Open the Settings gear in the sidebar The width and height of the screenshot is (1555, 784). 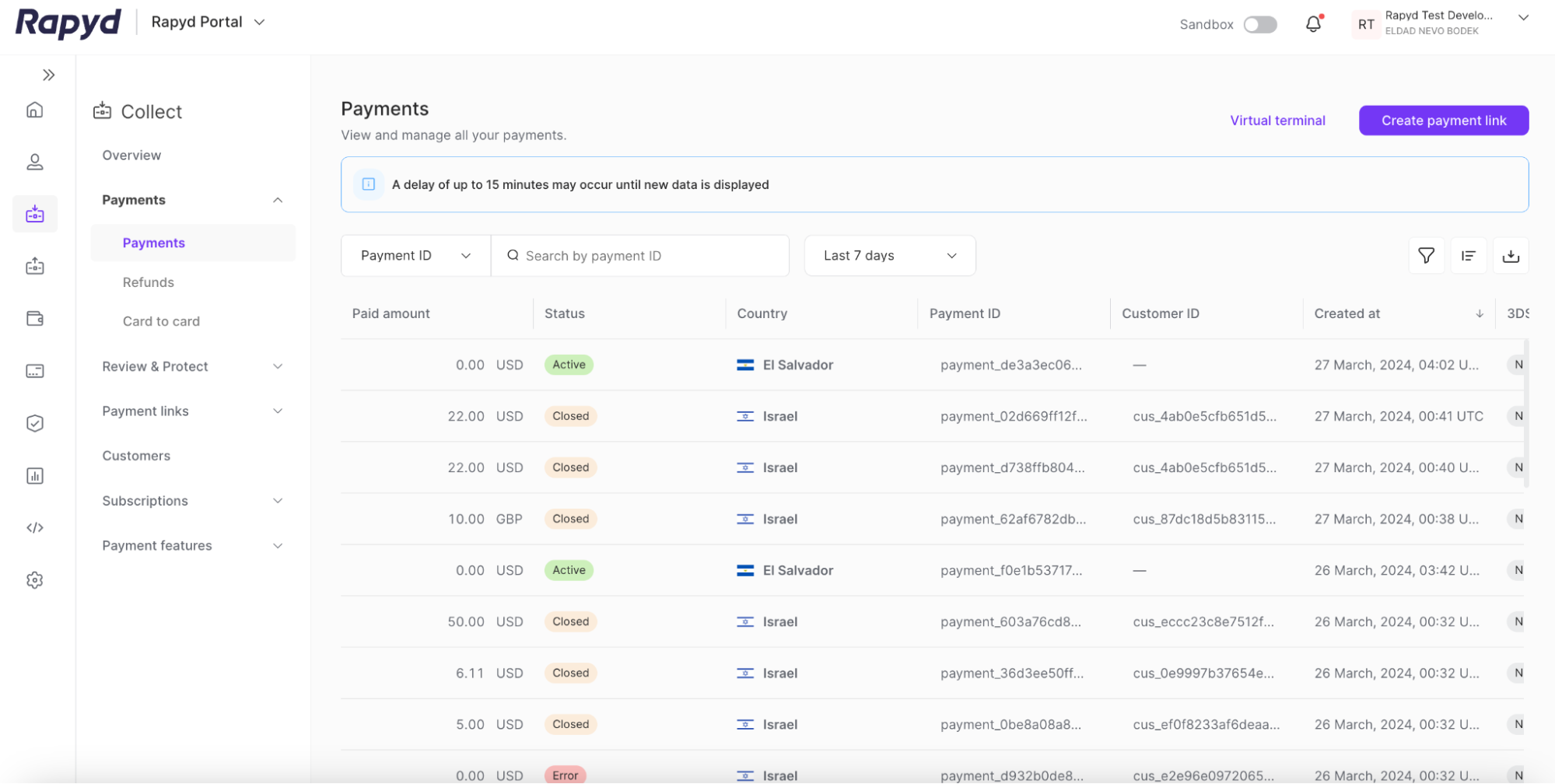[x=35, y=579]
